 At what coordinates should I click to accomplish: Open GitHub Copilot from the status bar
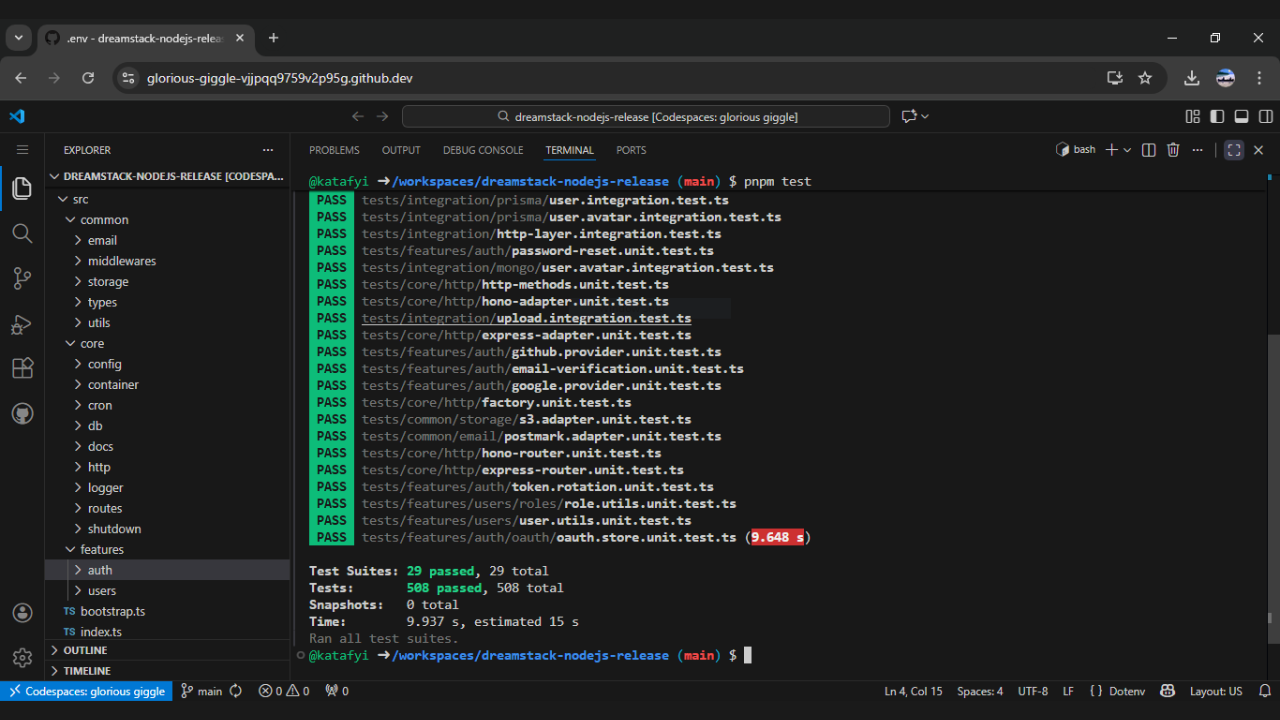tap(1166, 690)
